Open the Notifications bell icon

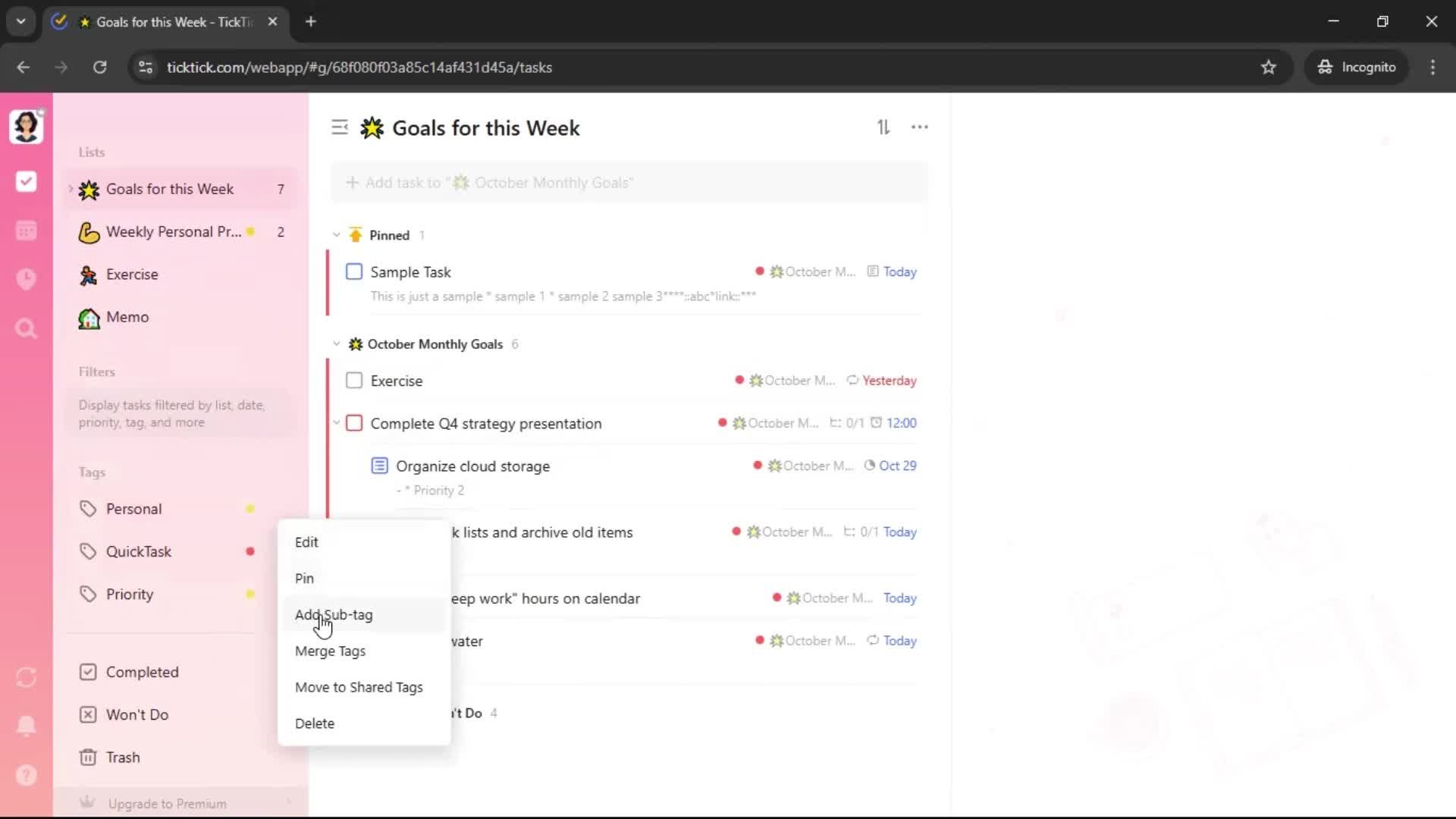point(26,726)
